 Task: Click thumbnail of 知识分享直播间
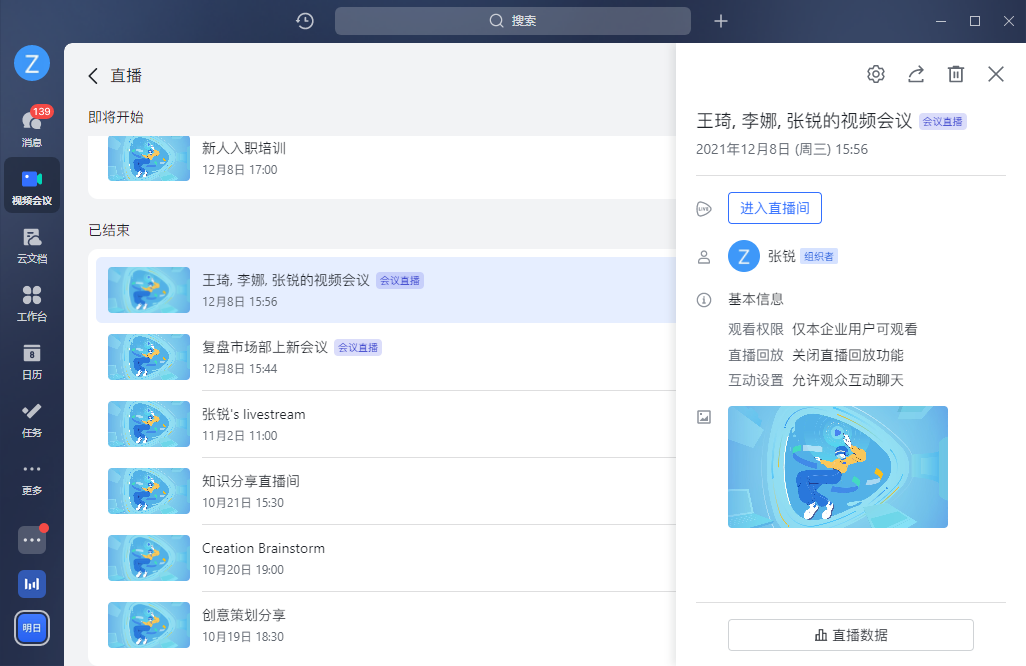tap(149, 491)
